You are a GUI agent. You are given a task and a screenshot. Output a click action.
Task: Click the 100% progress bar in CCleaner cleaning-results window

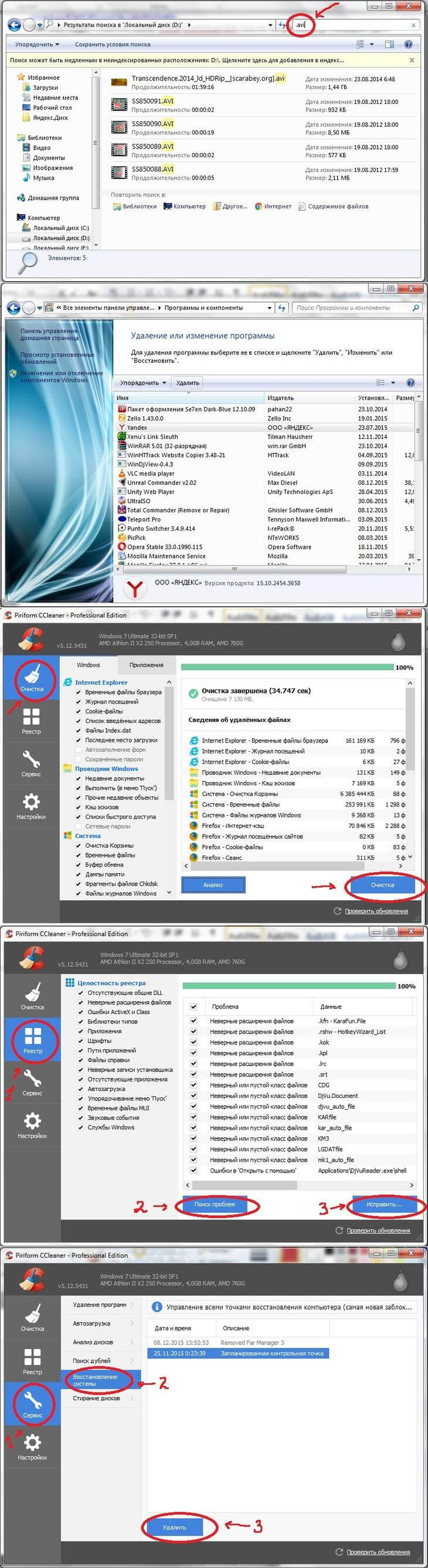(x=287, y=667)
